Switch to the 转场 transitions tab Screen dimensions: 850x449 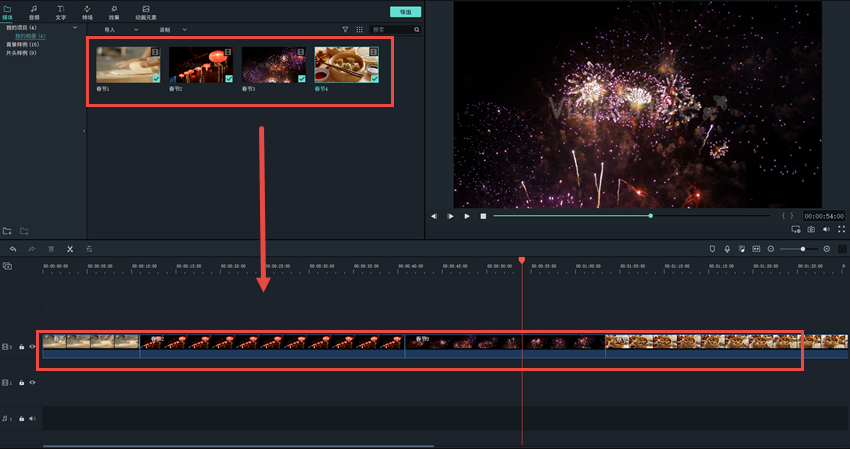tap(87, 12)
